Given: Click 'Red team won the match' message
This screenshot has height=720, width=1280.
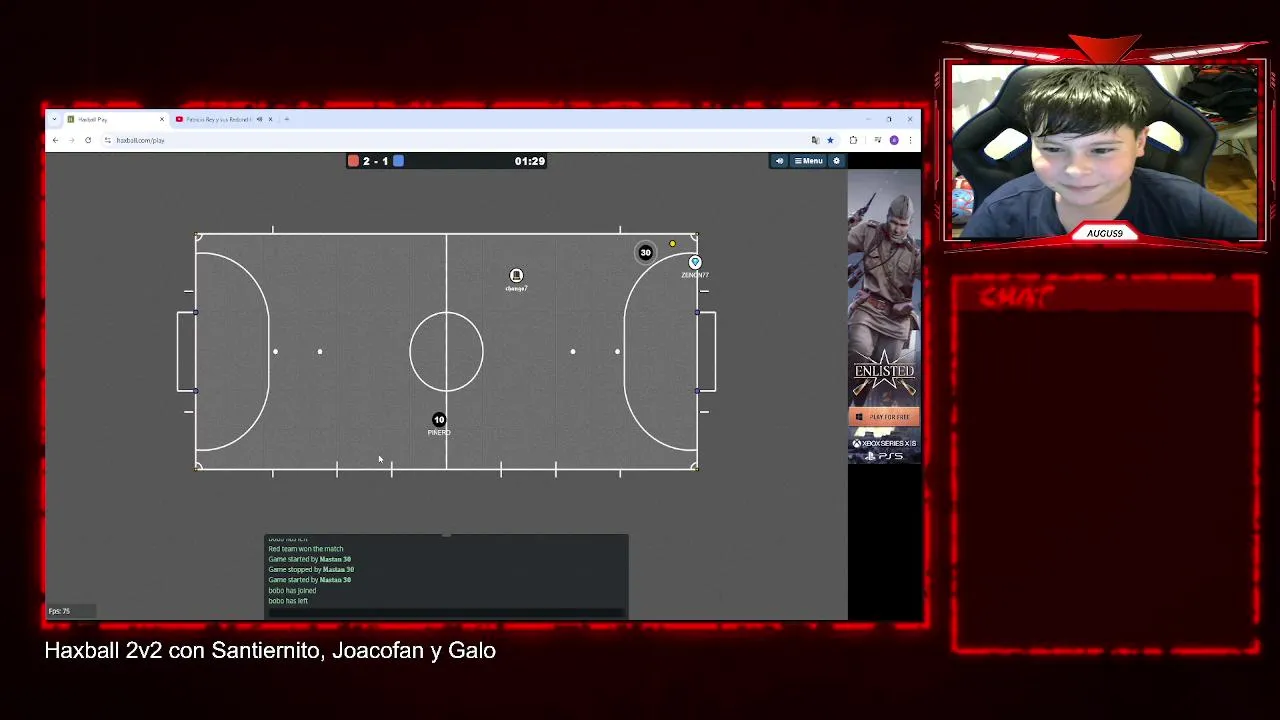Looking at the screenshot, I should [306, 549].
